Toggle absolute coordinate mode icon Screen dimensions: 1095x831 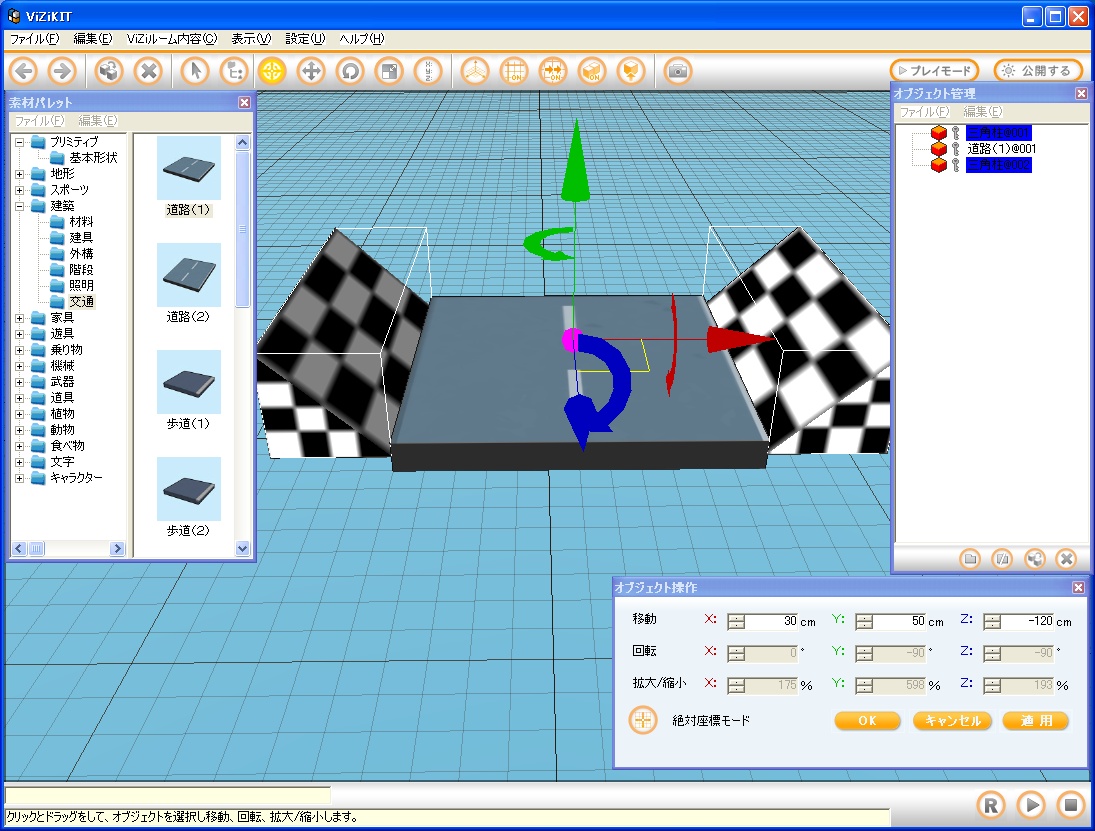643,720
